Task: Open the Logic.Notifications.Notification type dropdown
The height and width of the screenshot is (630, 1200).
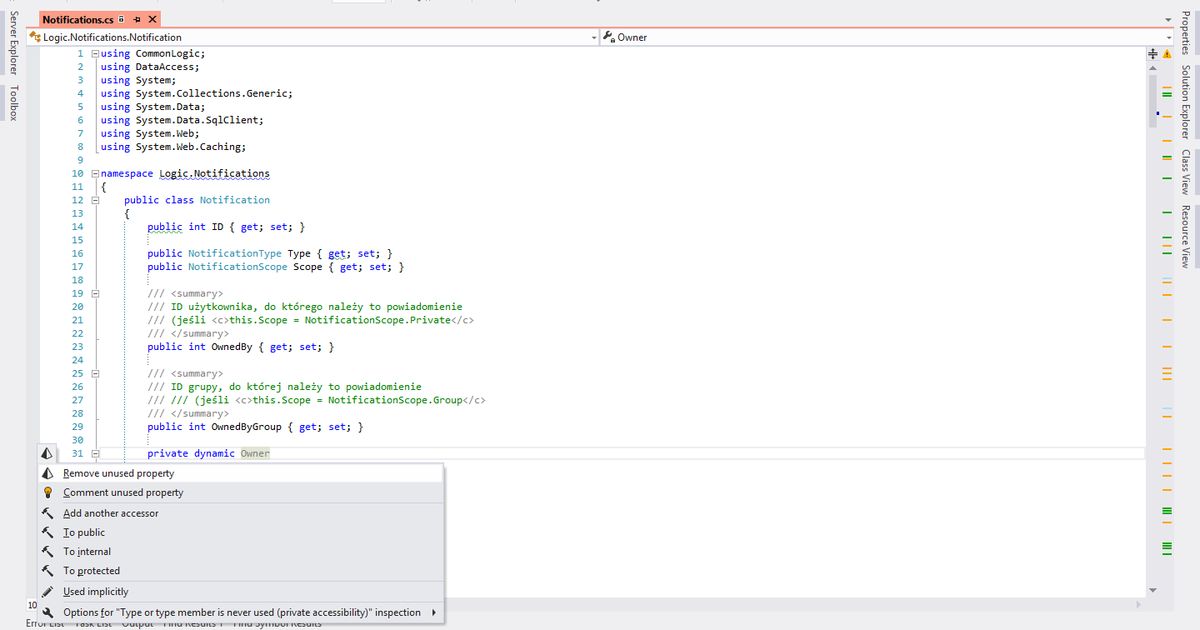Action: (594, 36)
